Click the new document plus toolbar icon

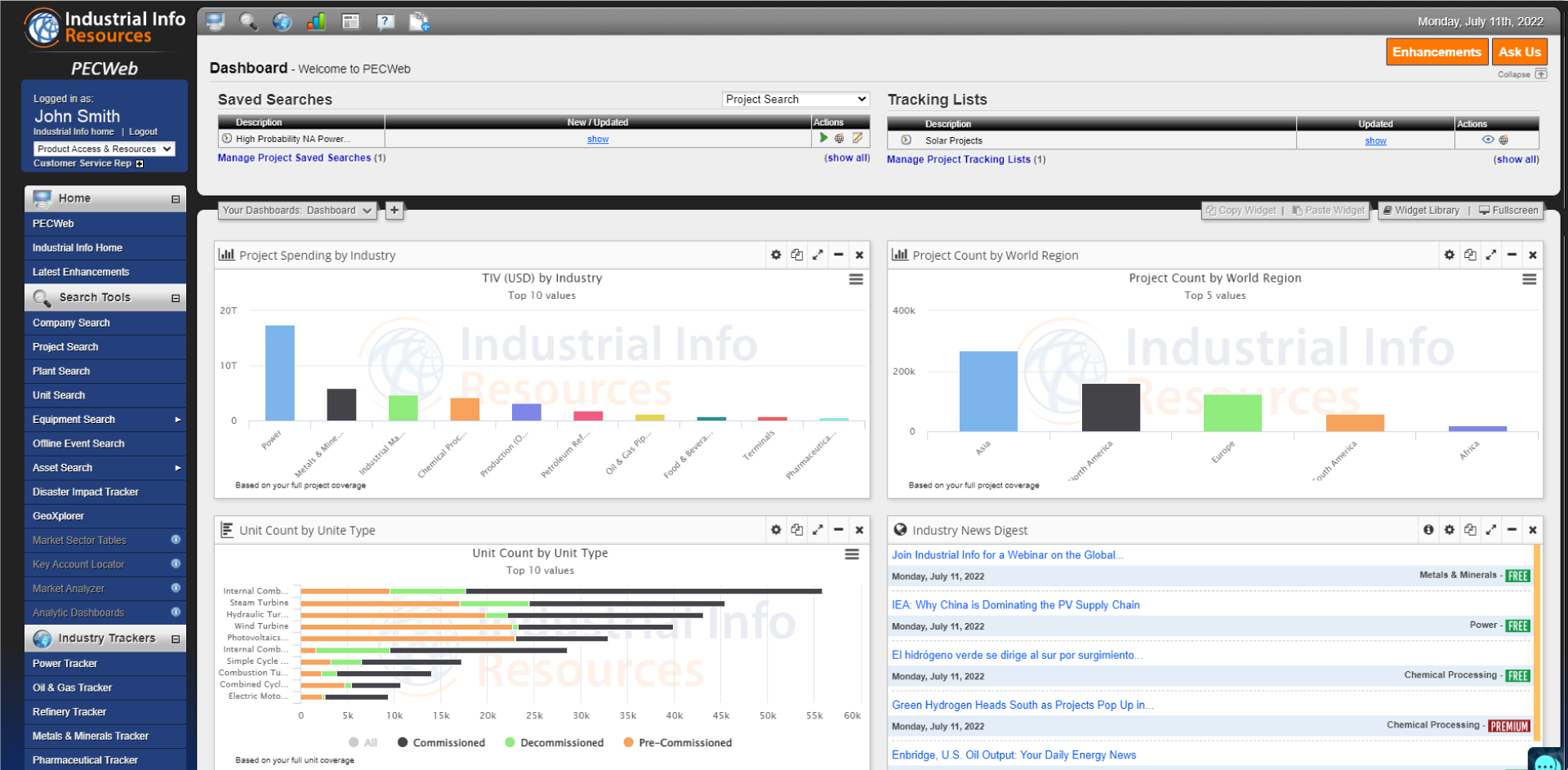click(x=419, y=21)
